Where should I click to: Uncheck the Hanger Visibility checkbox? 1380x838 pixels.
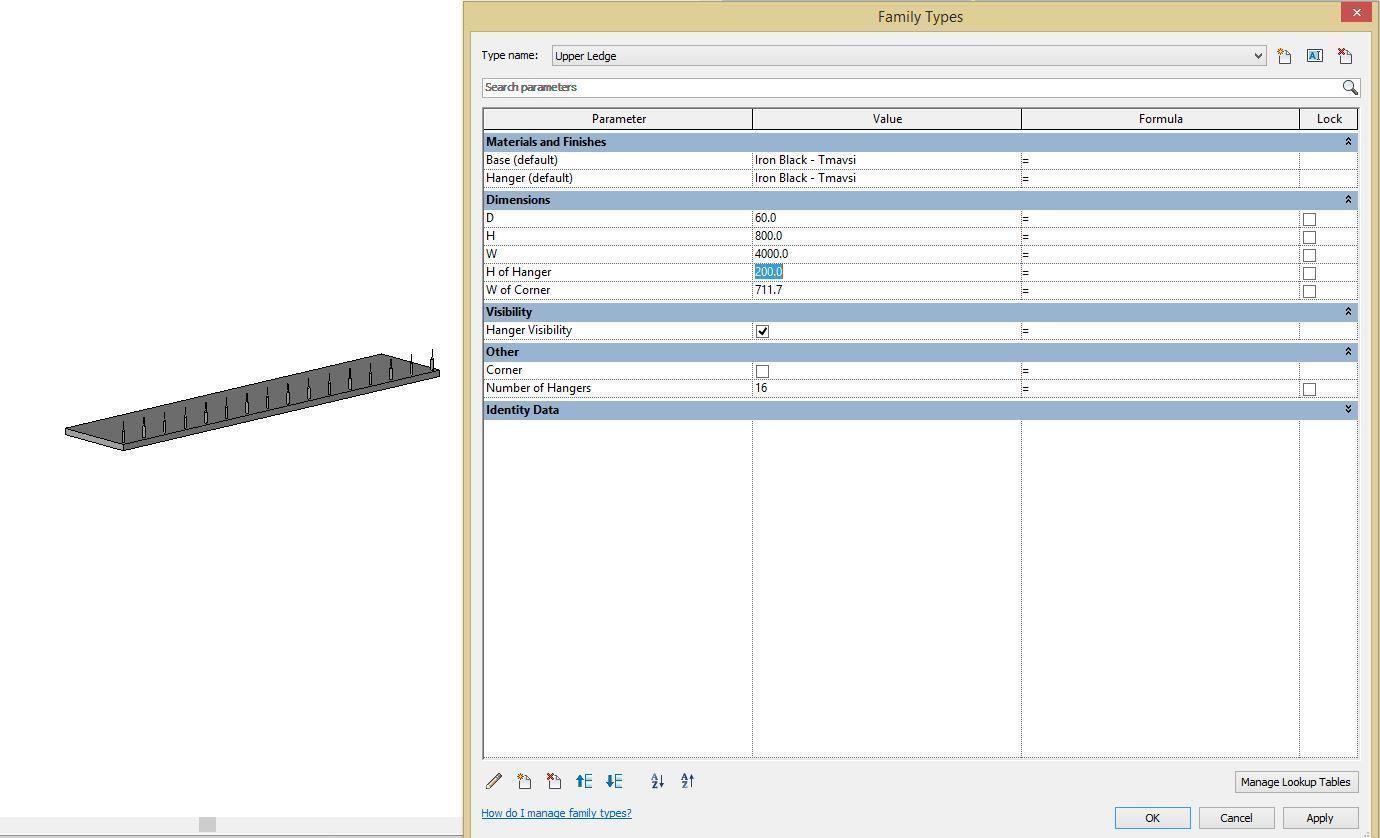pos(762,331)
